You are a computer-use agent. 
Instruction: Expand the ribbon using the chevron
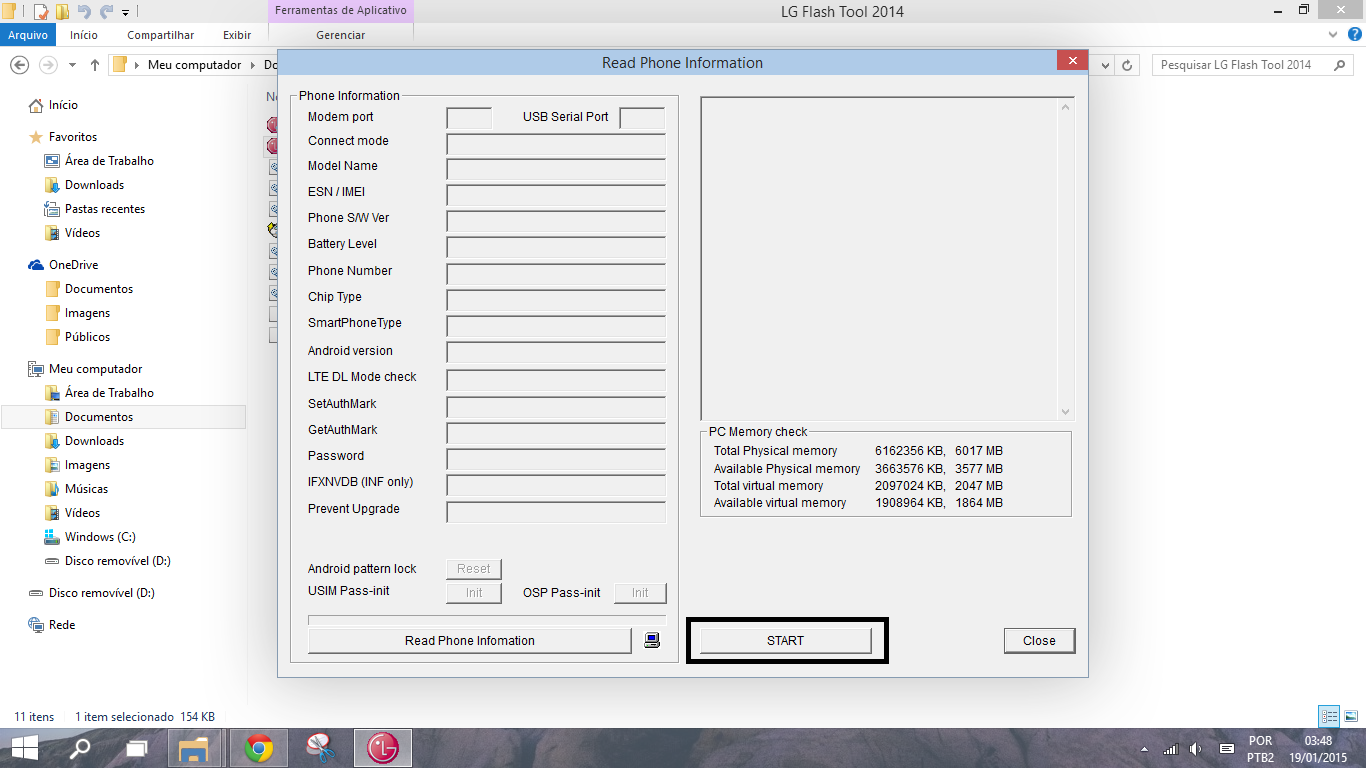(x=1331, y=34)
